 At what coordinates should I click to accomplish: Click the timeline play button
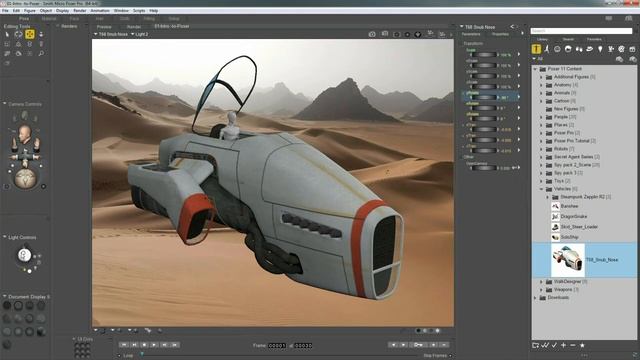[x=154, y=345]
